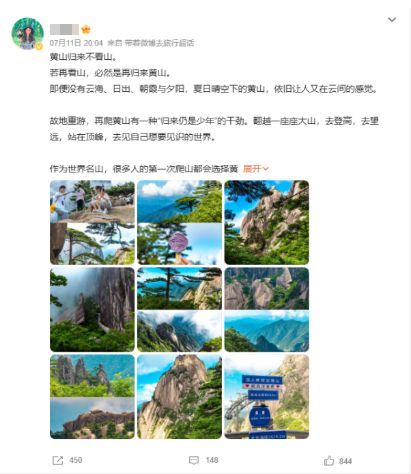Click the poster's profile avatar
The width and height of the screenshot is (411, 474).
point(28,33)
